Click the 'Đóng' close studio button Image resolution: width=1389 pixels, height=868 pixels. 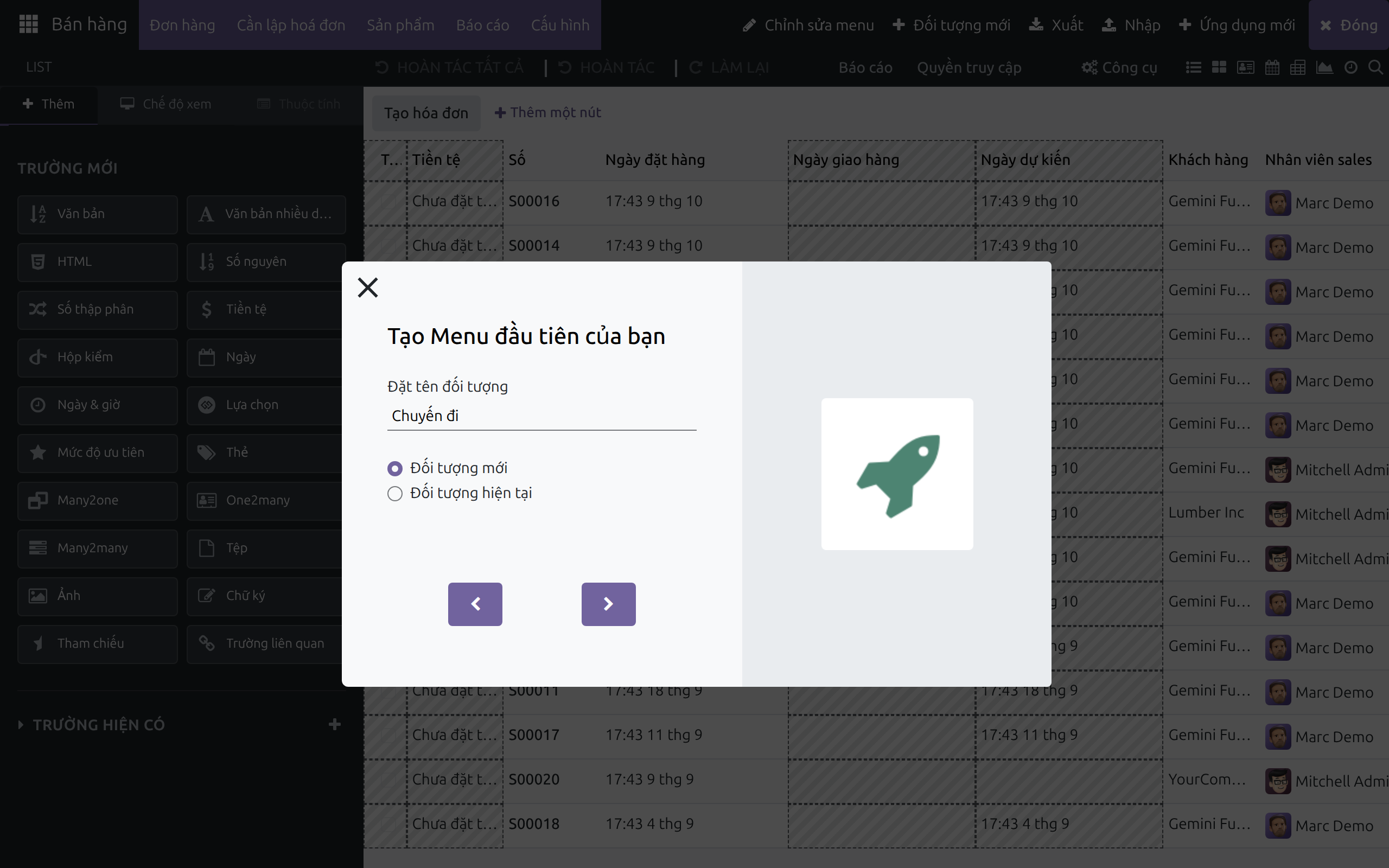(1349, 25)
